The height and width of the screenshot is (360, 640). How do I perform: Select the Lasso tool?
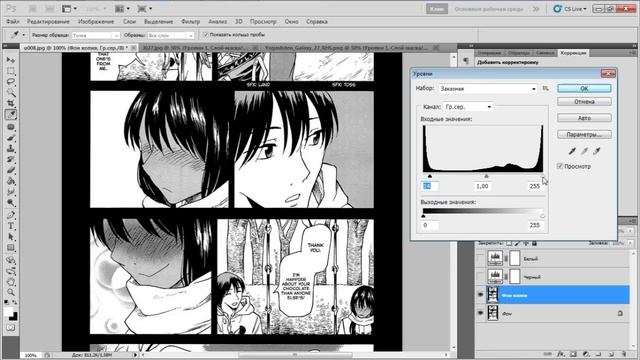(11, 81)
